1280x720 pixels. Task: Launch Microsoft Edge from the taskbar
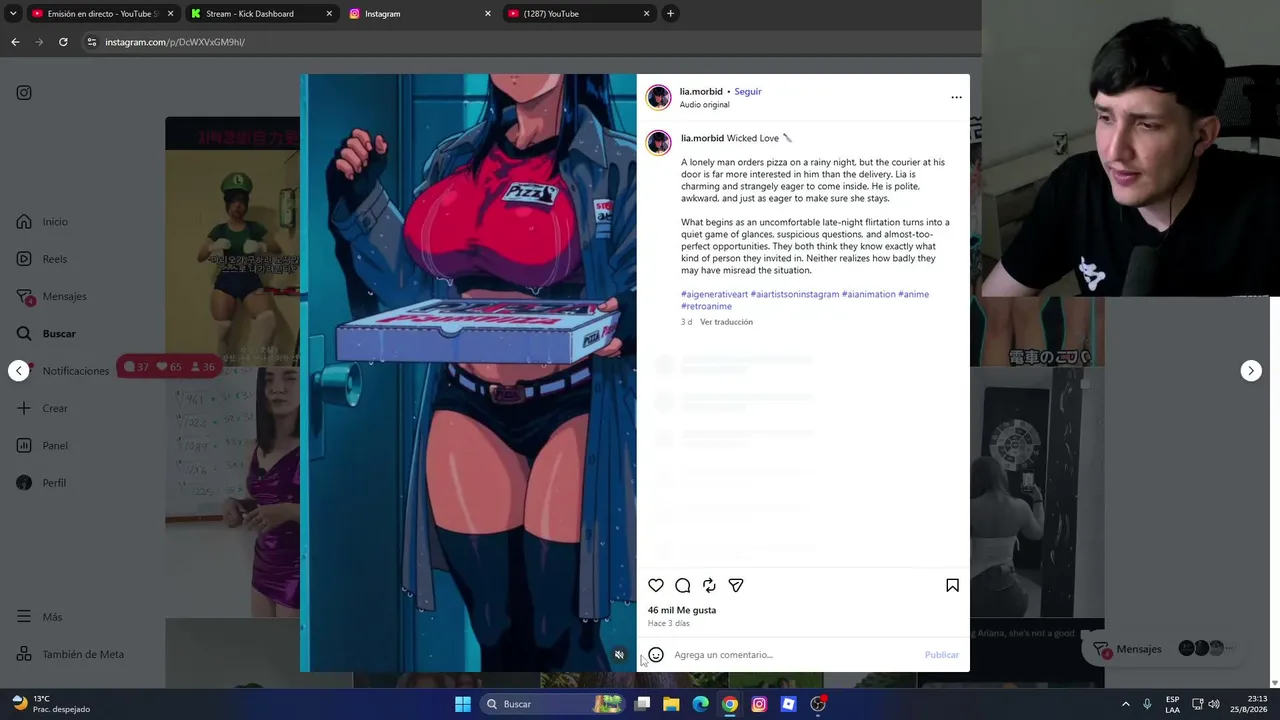point(701,704)
